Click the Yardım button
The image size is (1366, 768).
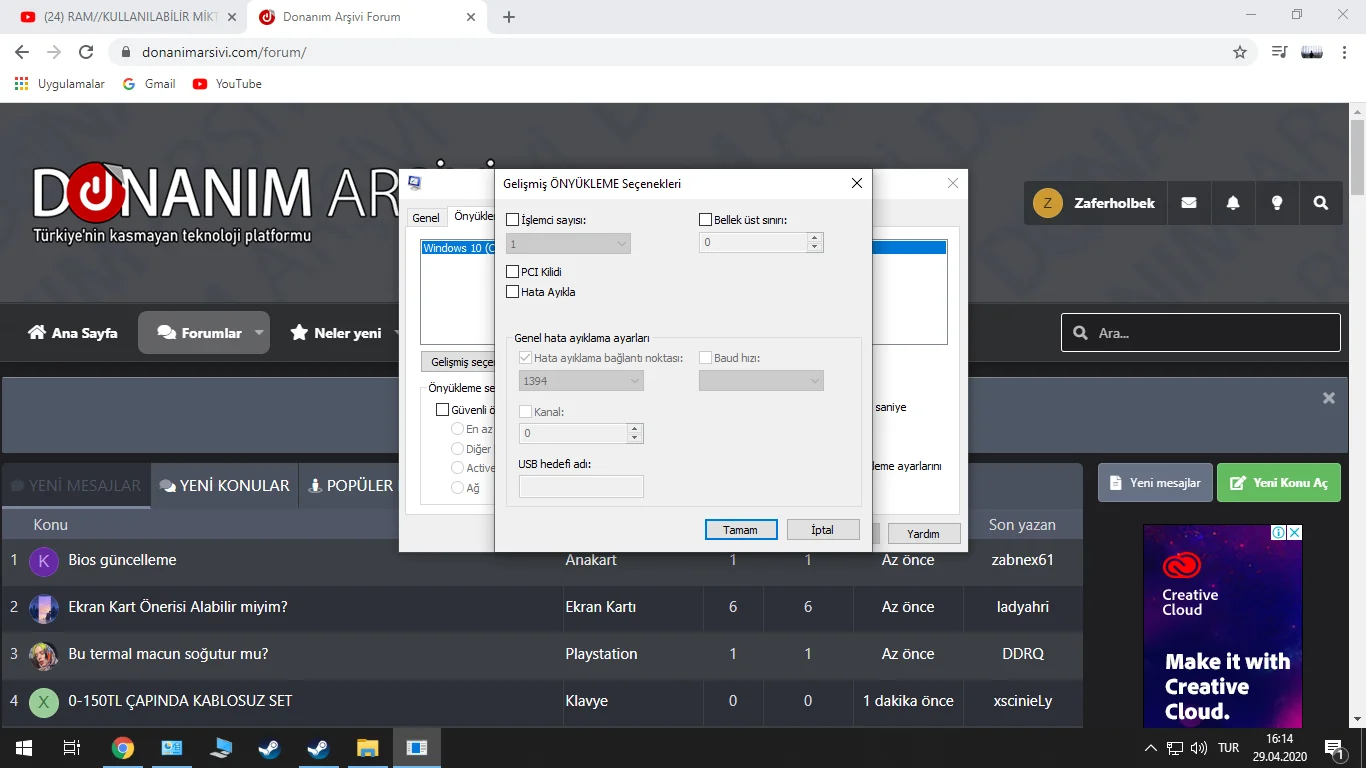tap(923, 534)
